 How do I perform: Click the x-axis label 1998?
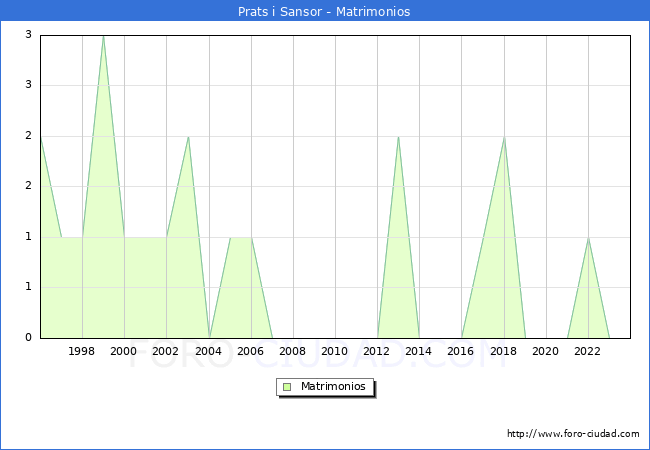(x=81, y=351)
